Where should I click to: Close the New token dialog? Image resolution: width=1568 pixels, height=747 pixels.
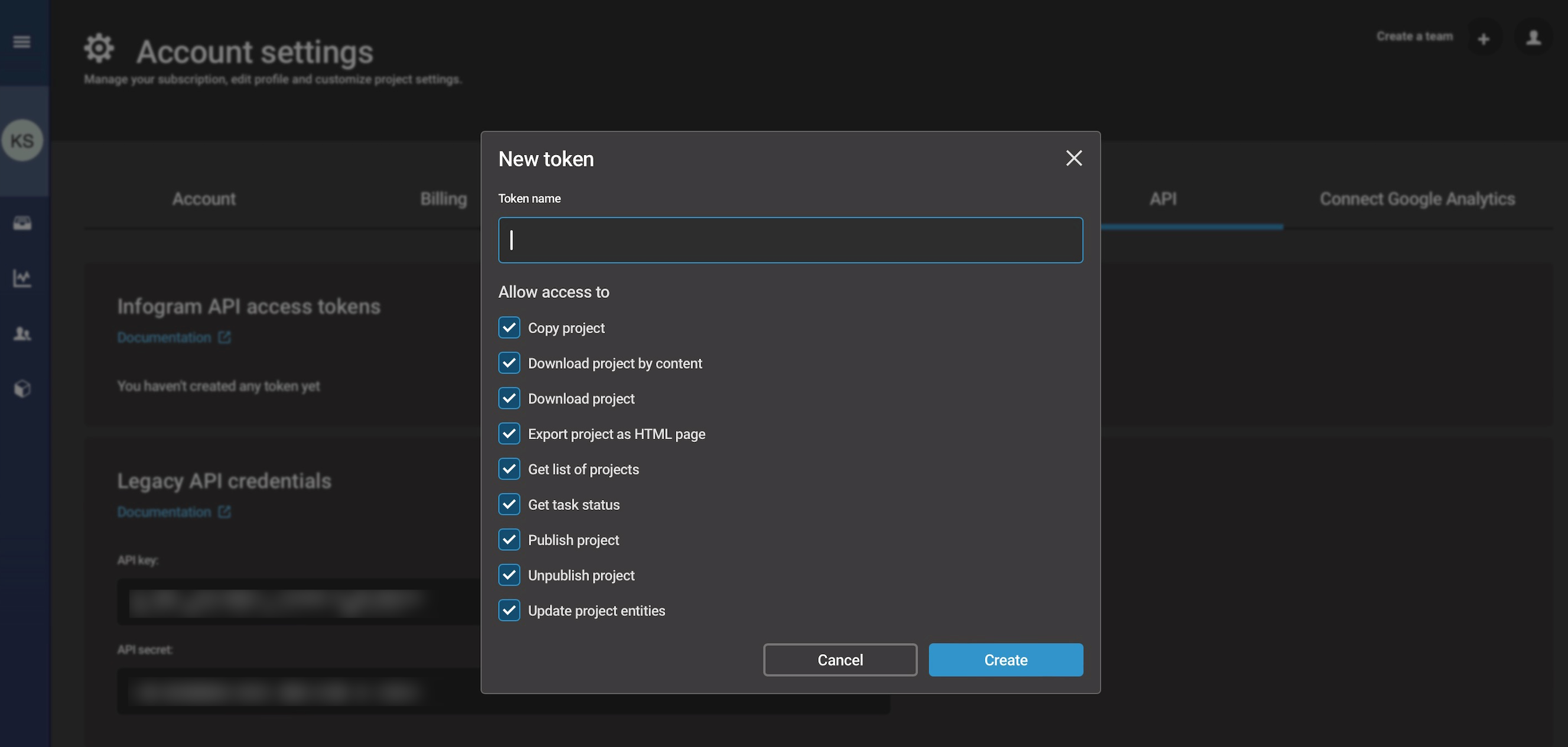click(x=1073, y=158)
